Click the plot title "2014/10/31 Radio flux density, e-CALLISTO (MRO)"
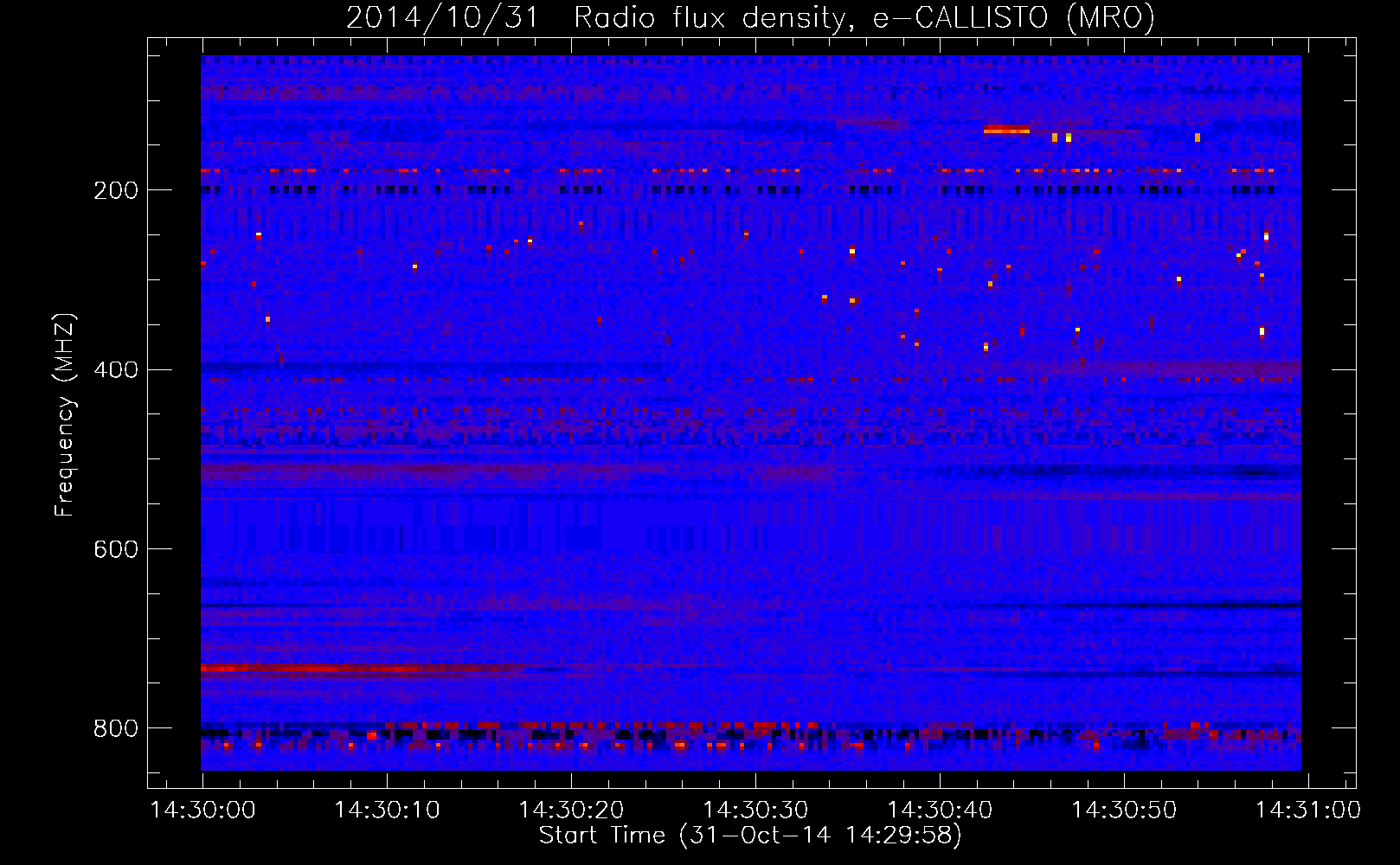Viewport: 1400px width, 865px height. 750,17
